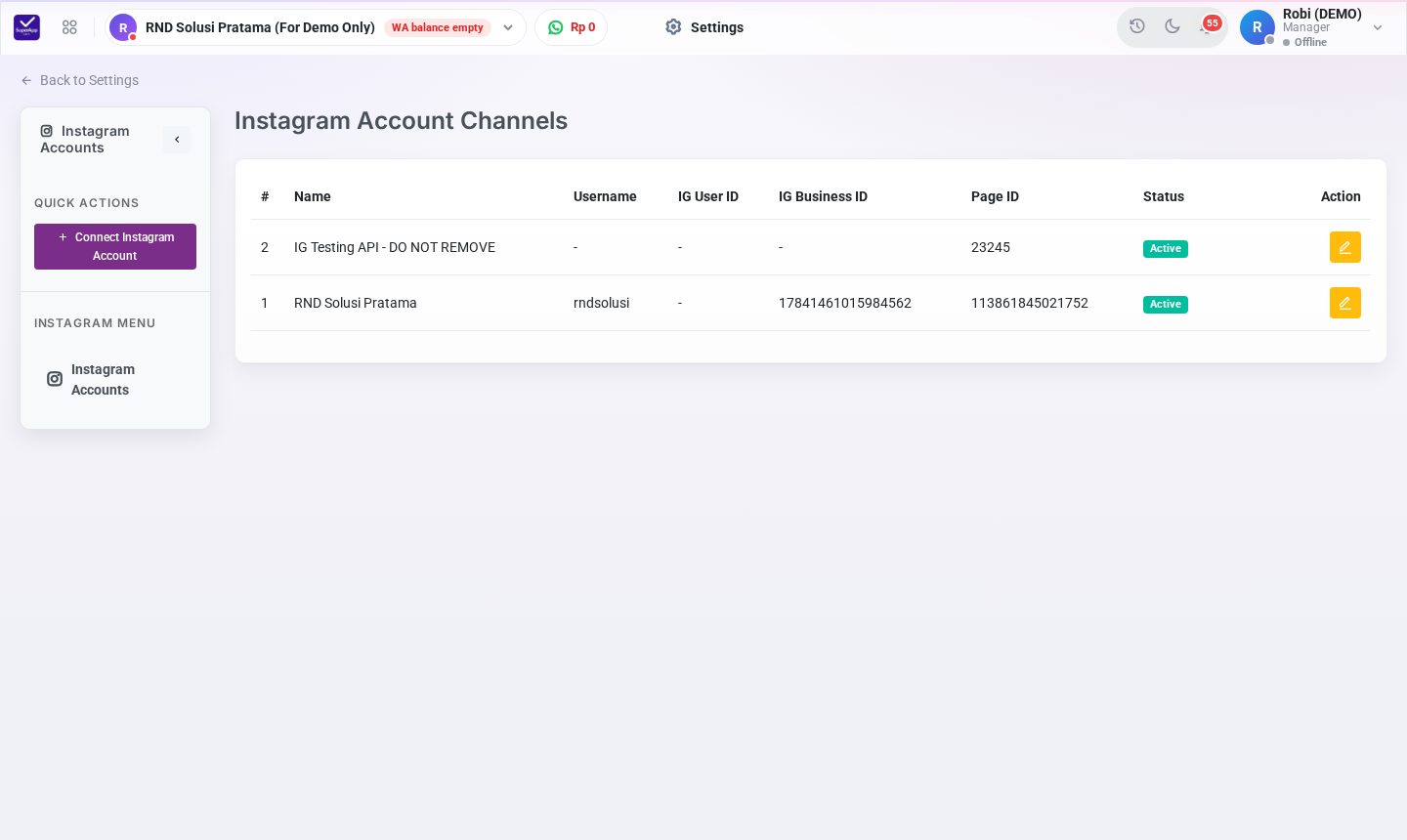Screen dimensions: 1407x840
Task: Click 'RND Solusi Pratama' name in table
Action: [356, 303]
